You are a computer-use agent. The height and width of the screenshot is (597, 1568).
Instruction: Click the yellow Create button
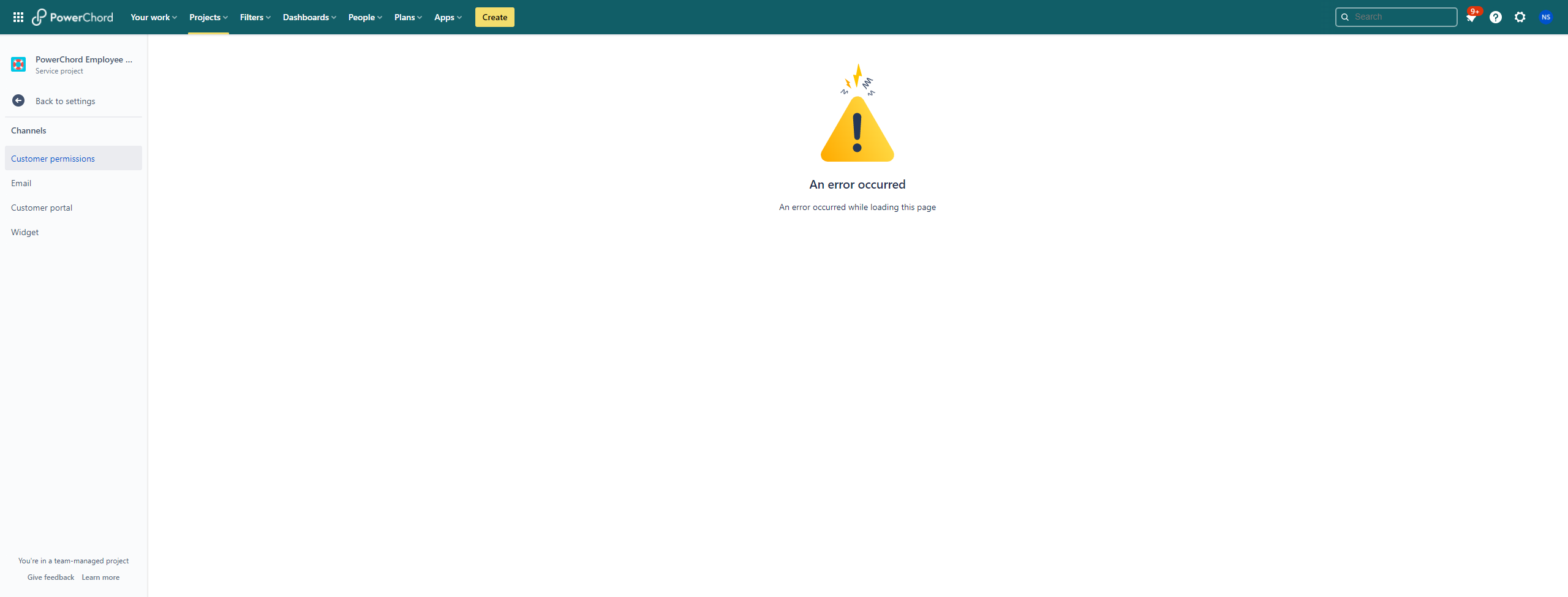pos(495,17)
